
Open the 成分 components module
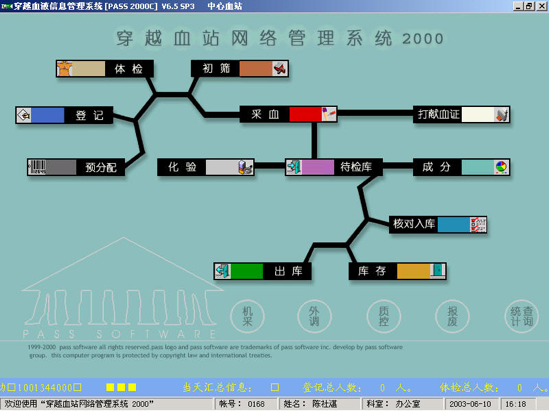[x=461, y=167]
